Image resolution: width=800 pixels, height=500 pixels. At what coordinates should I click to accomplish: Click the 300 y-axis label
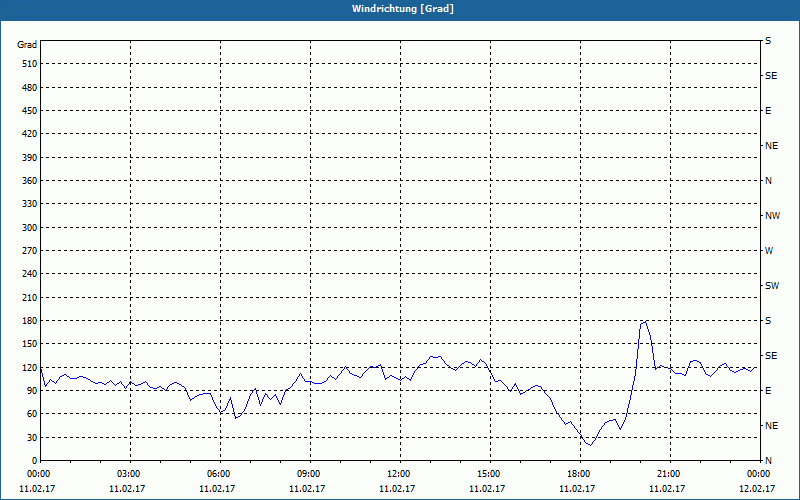coord(30,228)
